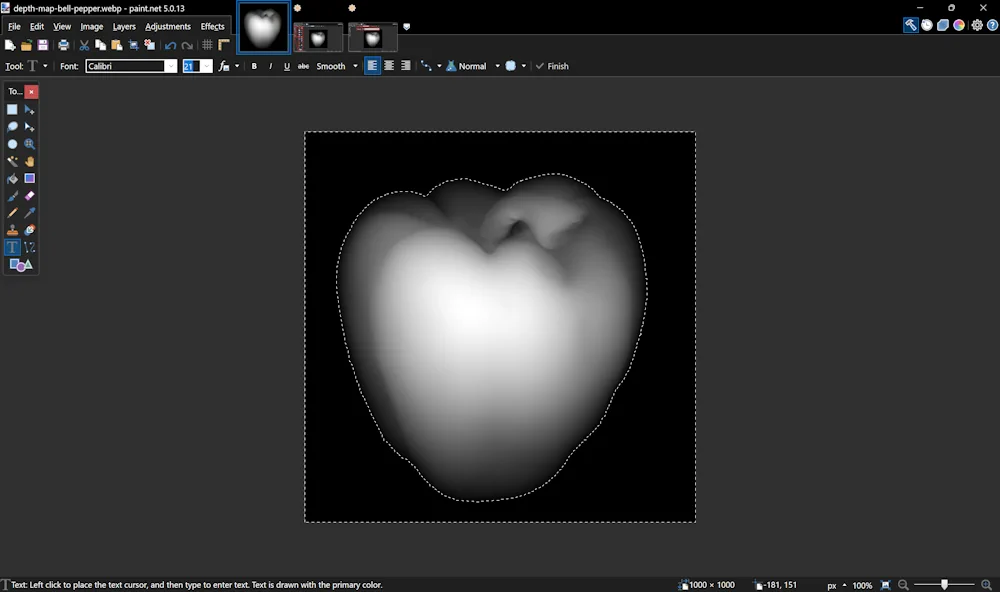Image resolution: width=1000 pixels, height=592 pixels.
Task: Select the Move Selection tool
Action: click(29, 127)
